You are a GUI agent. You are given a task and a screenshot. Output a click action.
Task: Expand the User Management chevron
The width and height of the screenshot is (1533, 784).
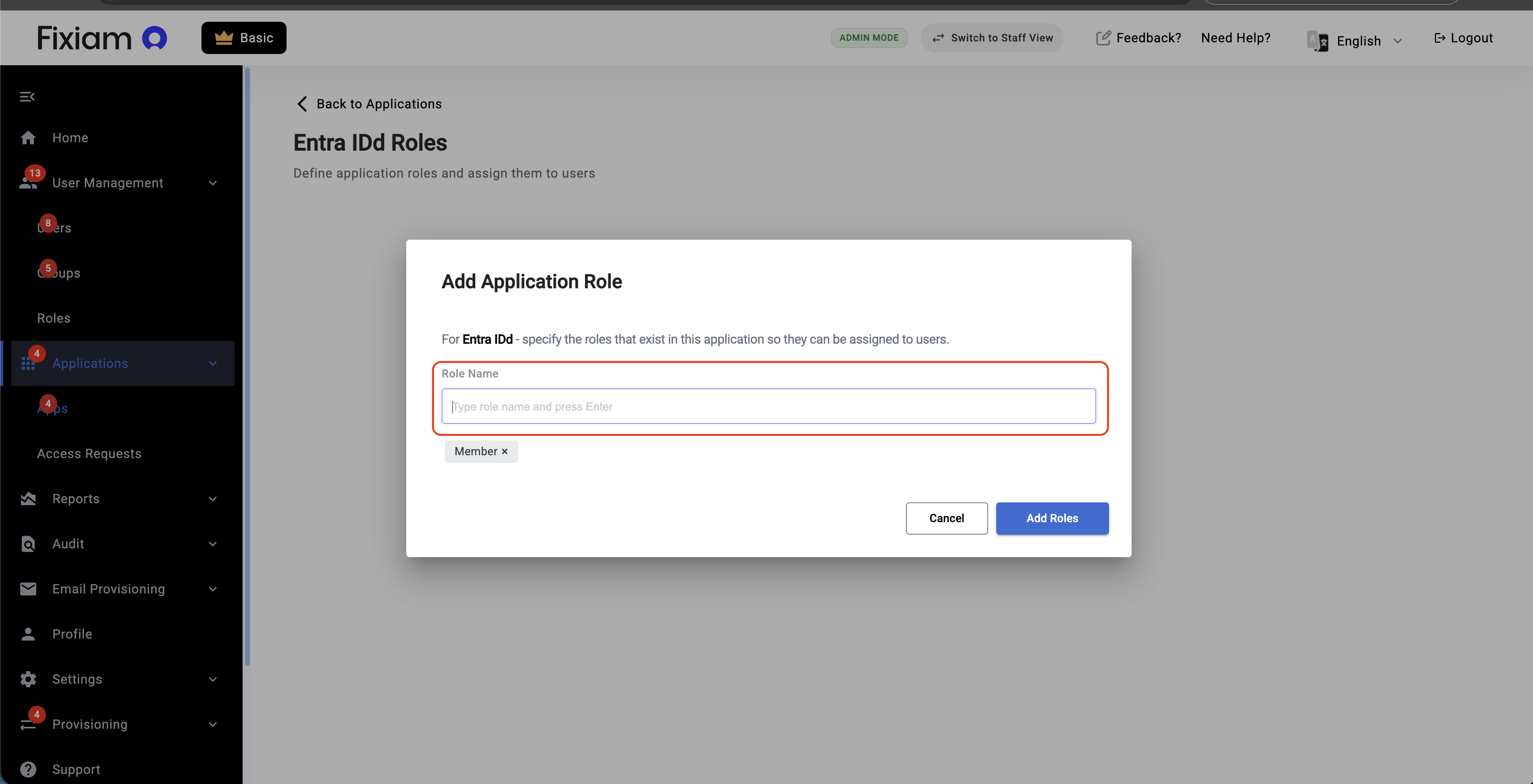(x=213, y=183)
